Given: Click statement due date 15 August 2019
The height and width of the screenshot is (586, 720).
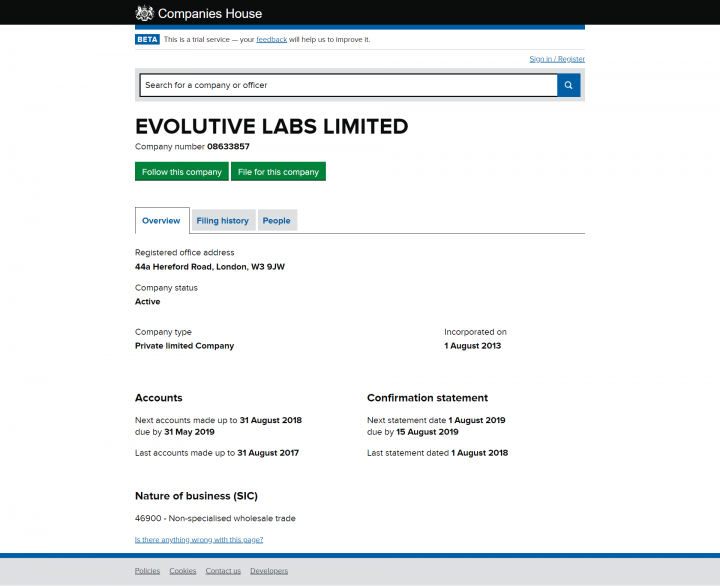Looking at the screenshot, I should pyautogui.click(x=427, y=432).
